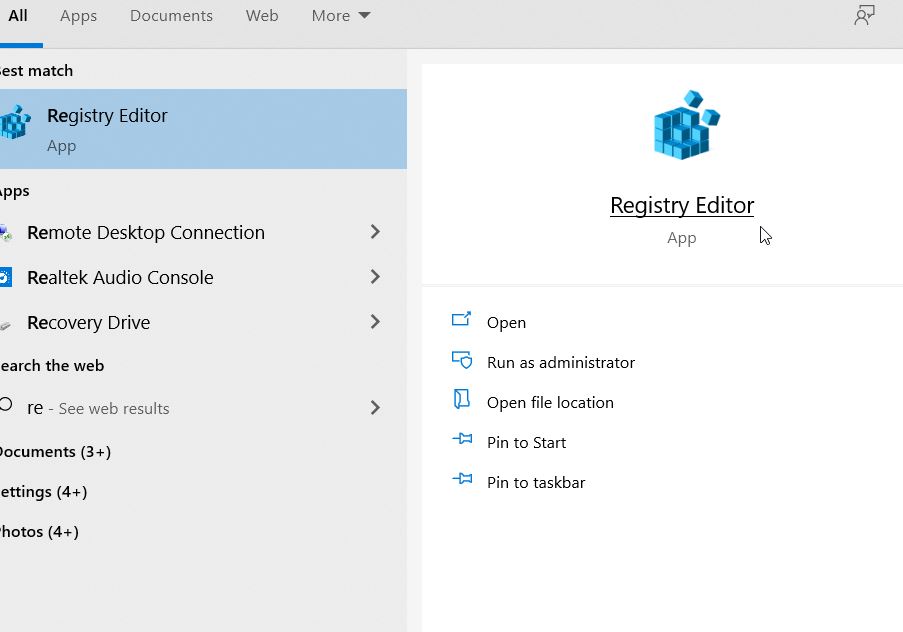Expand Realtek Audio Console options arrow

tap(375, 277)
